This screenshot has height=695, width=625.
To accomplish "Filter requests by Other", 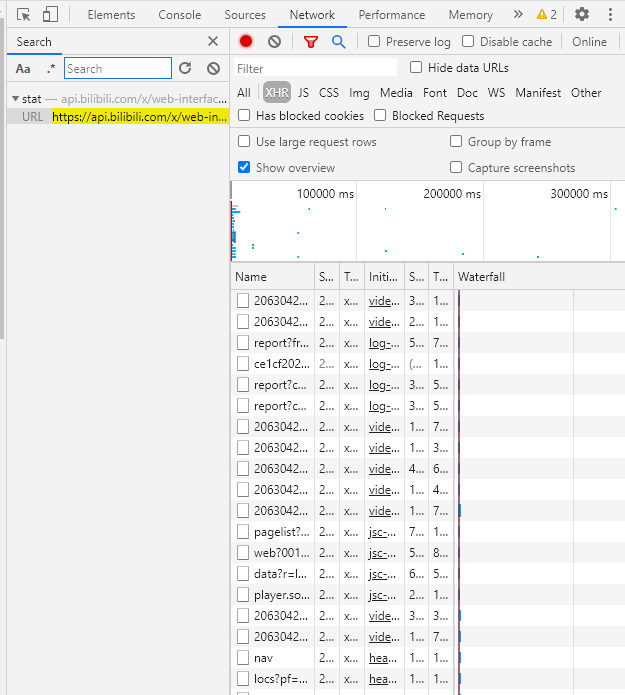I will (x=586, y=93).
